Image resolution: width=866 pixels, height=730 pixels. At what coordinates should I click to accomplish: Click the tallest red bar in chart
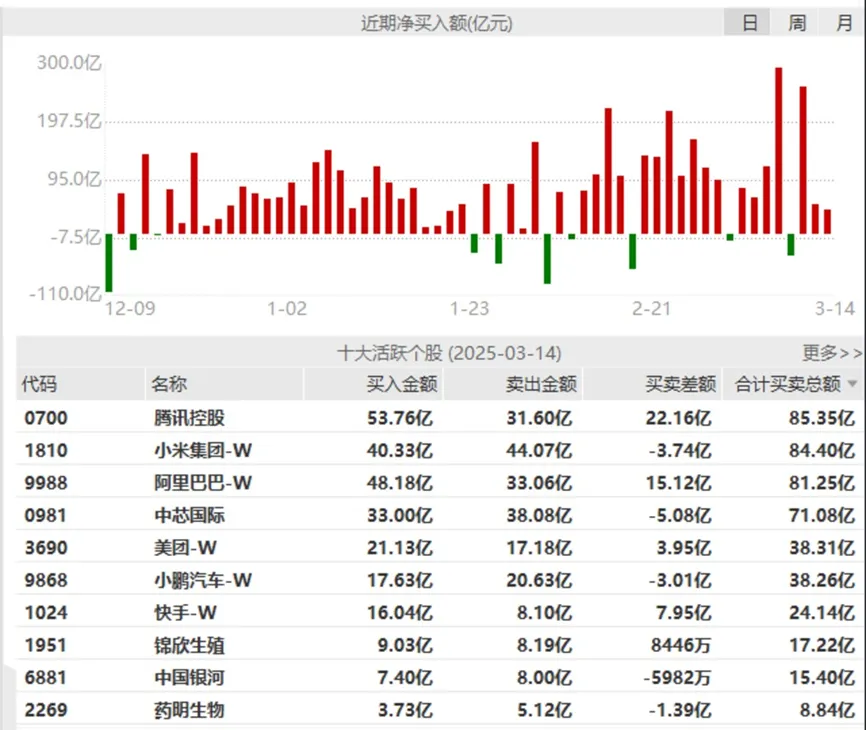click(x=779, y=151)
